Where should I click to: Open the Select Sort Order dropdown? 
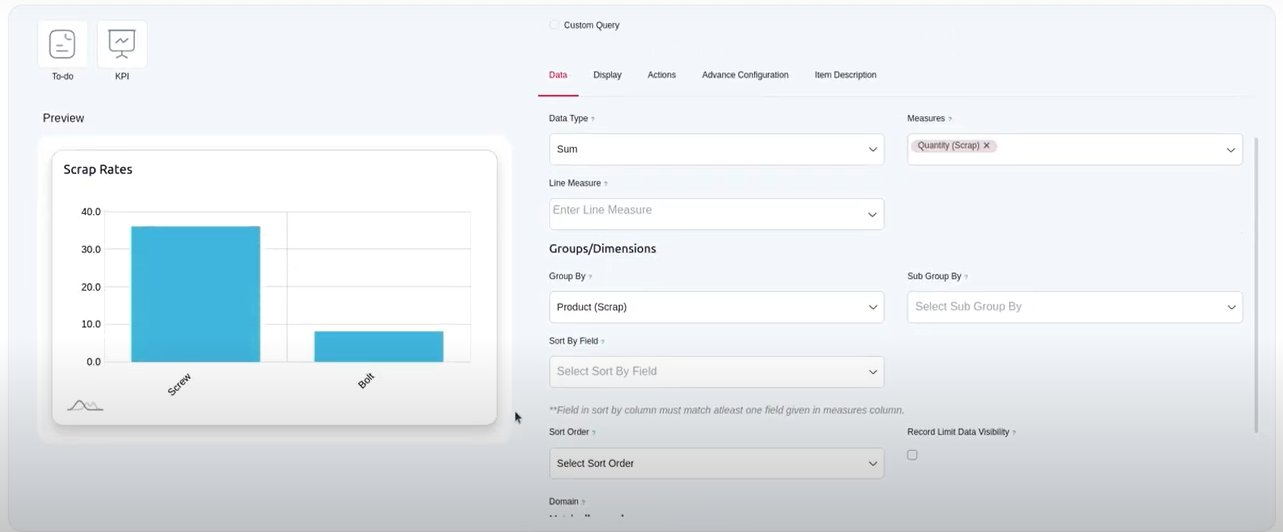[716, 463]
